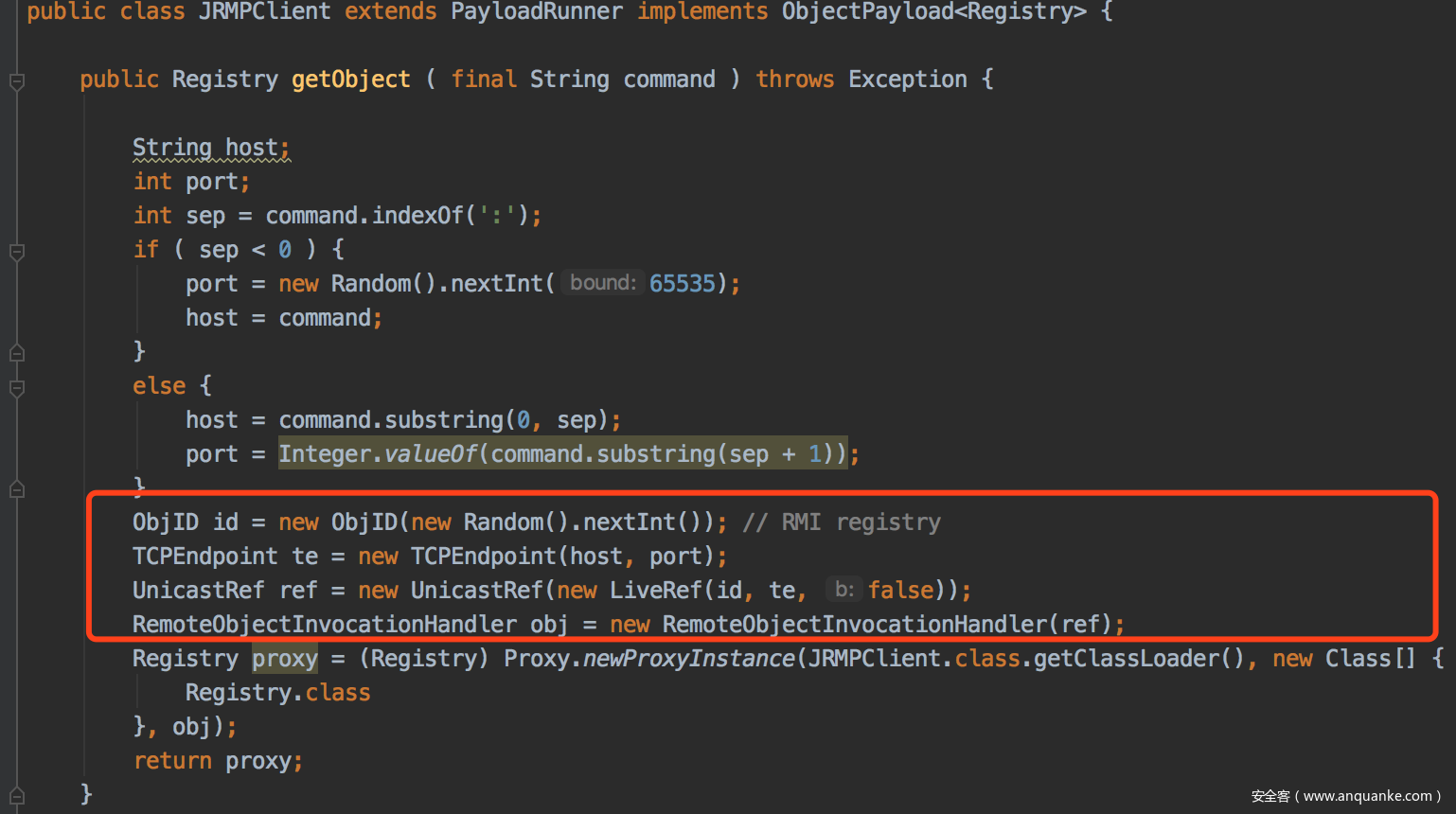Fold the 'if ( sep < 0 )' block

pyautogui.click(x=16, y=252)
